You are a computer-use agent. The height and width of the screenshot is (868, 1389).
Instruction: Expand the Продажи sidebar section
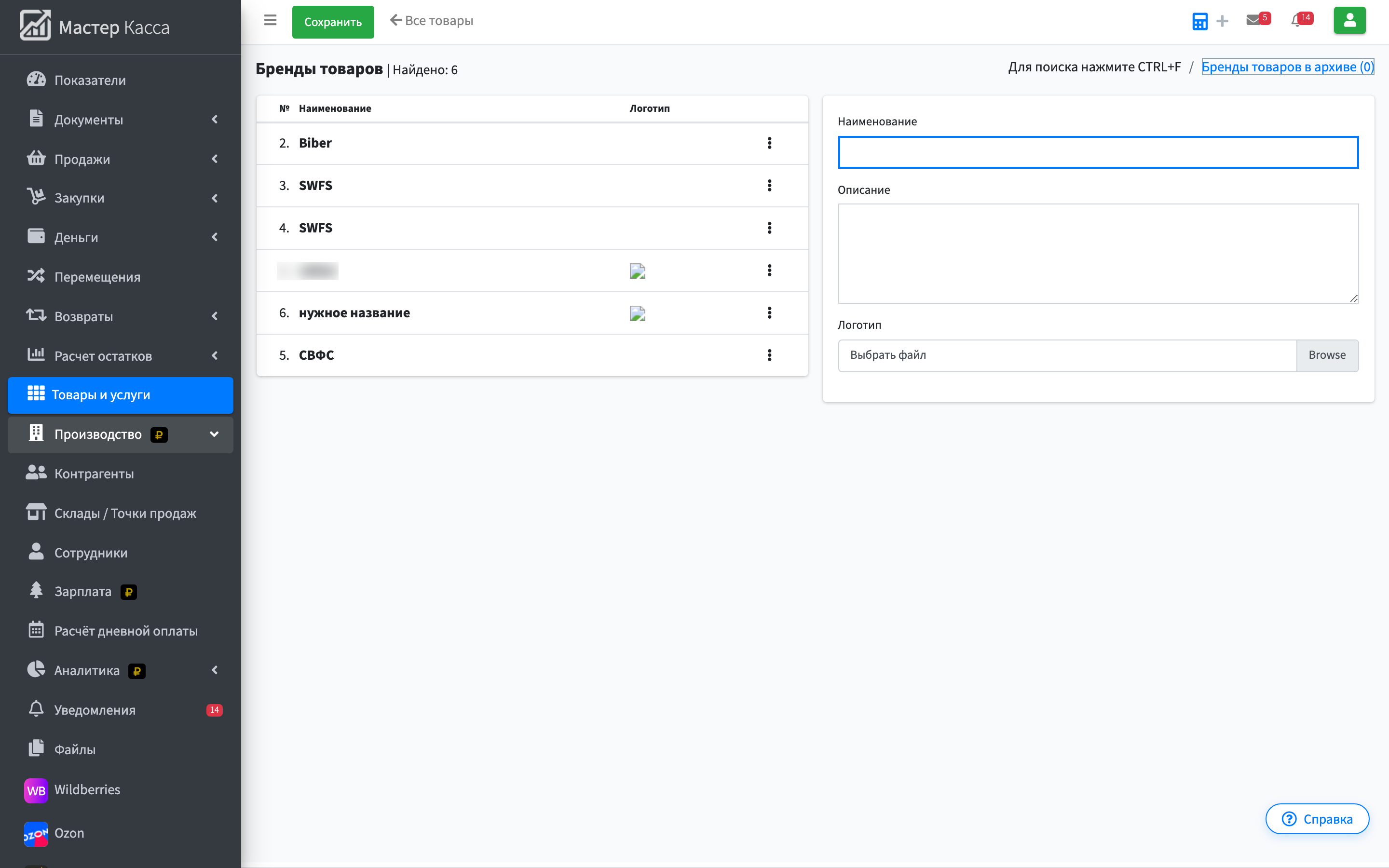pos(121,159)
